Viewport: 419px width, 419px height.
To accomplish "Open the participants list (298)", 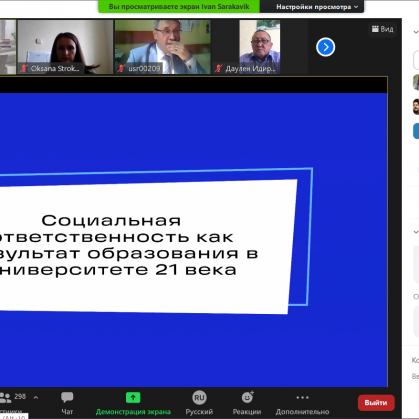I will 13,397.
